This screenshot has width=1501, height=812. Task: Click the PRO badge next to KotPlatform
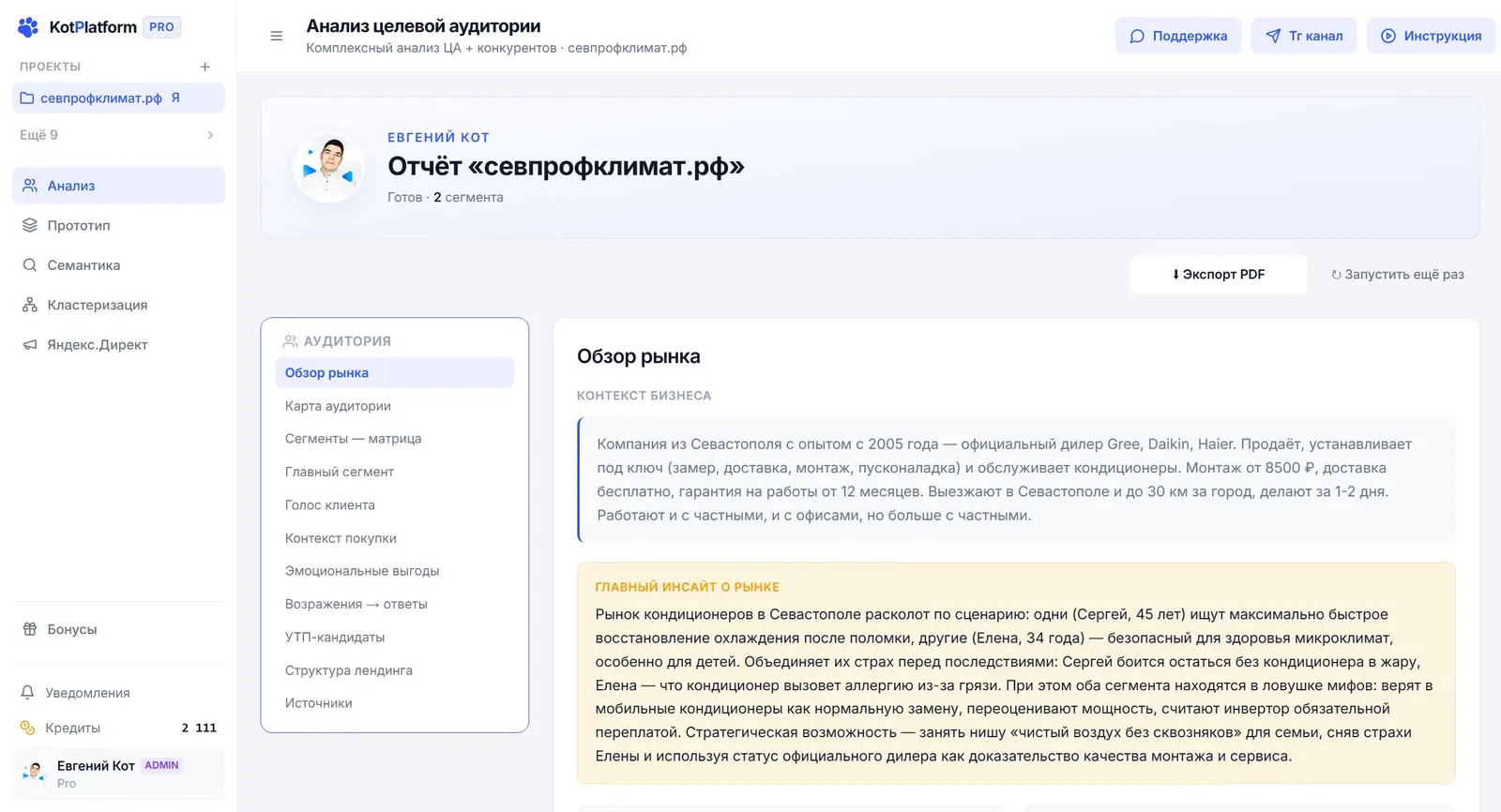pos(161,27)
